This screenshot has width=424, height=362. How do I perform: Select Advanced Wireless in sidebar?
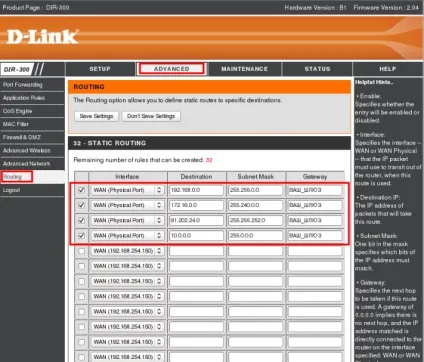[x=27, y=150]
